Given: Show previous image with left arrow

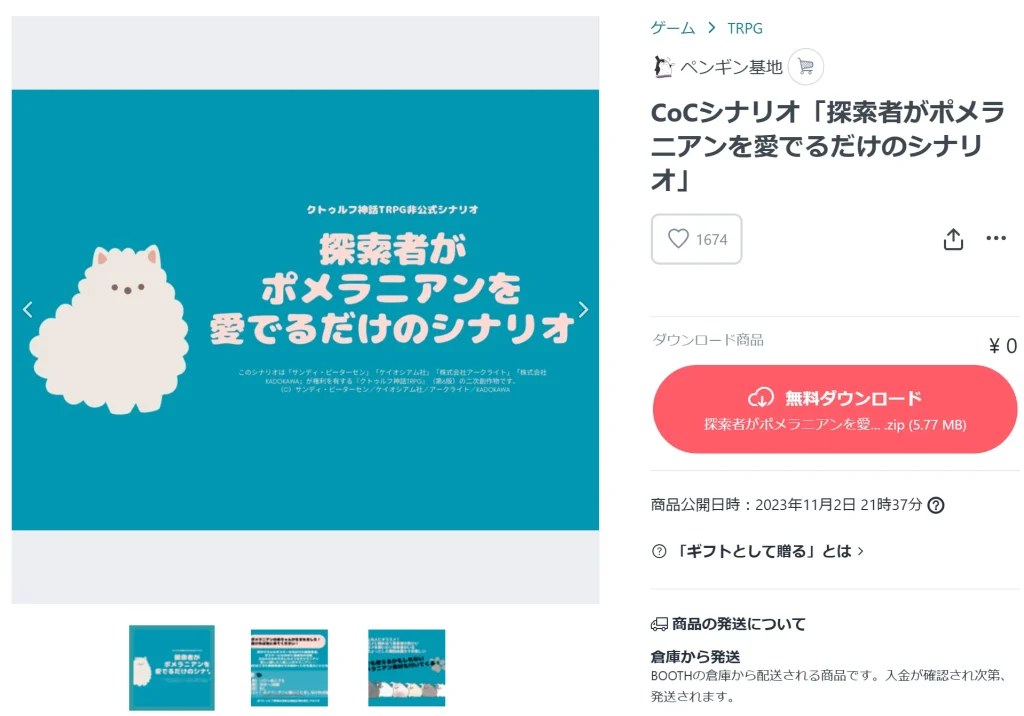Looking at the screenshot, I should (27, 310).
